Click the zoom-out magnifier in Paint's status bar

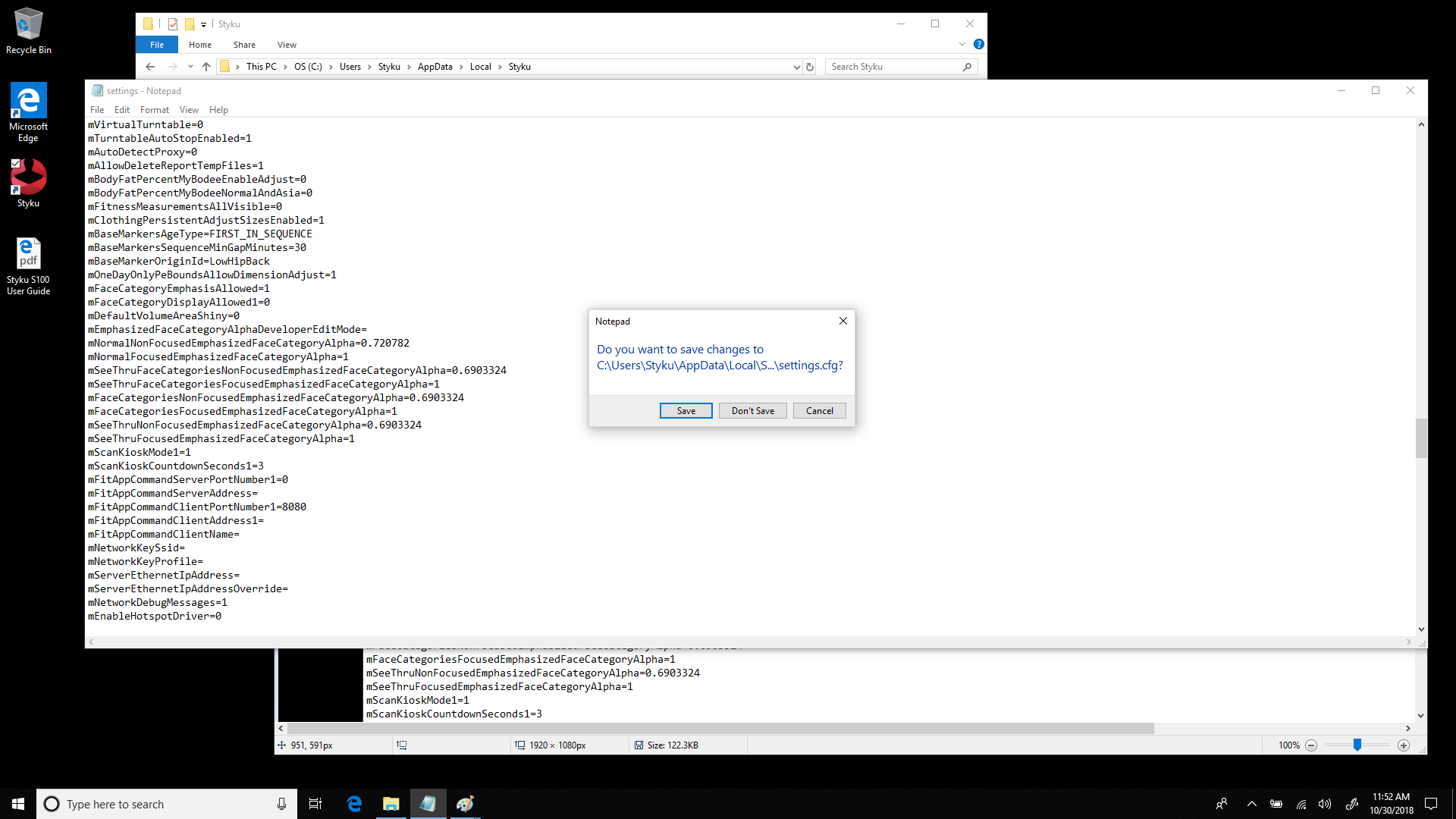(1310, 745)
